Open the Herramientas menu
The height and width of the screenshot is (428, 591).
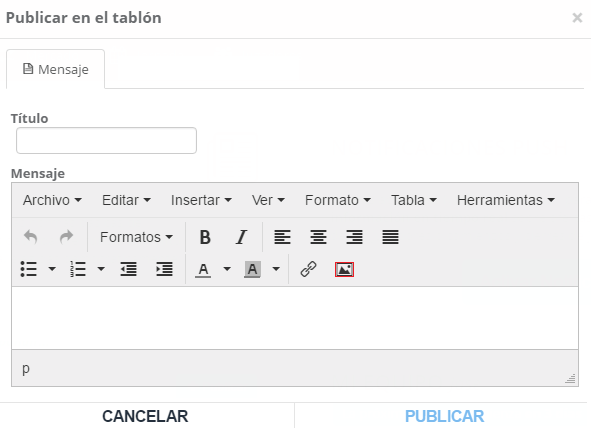pyautogui.click(x=505, y=200)
